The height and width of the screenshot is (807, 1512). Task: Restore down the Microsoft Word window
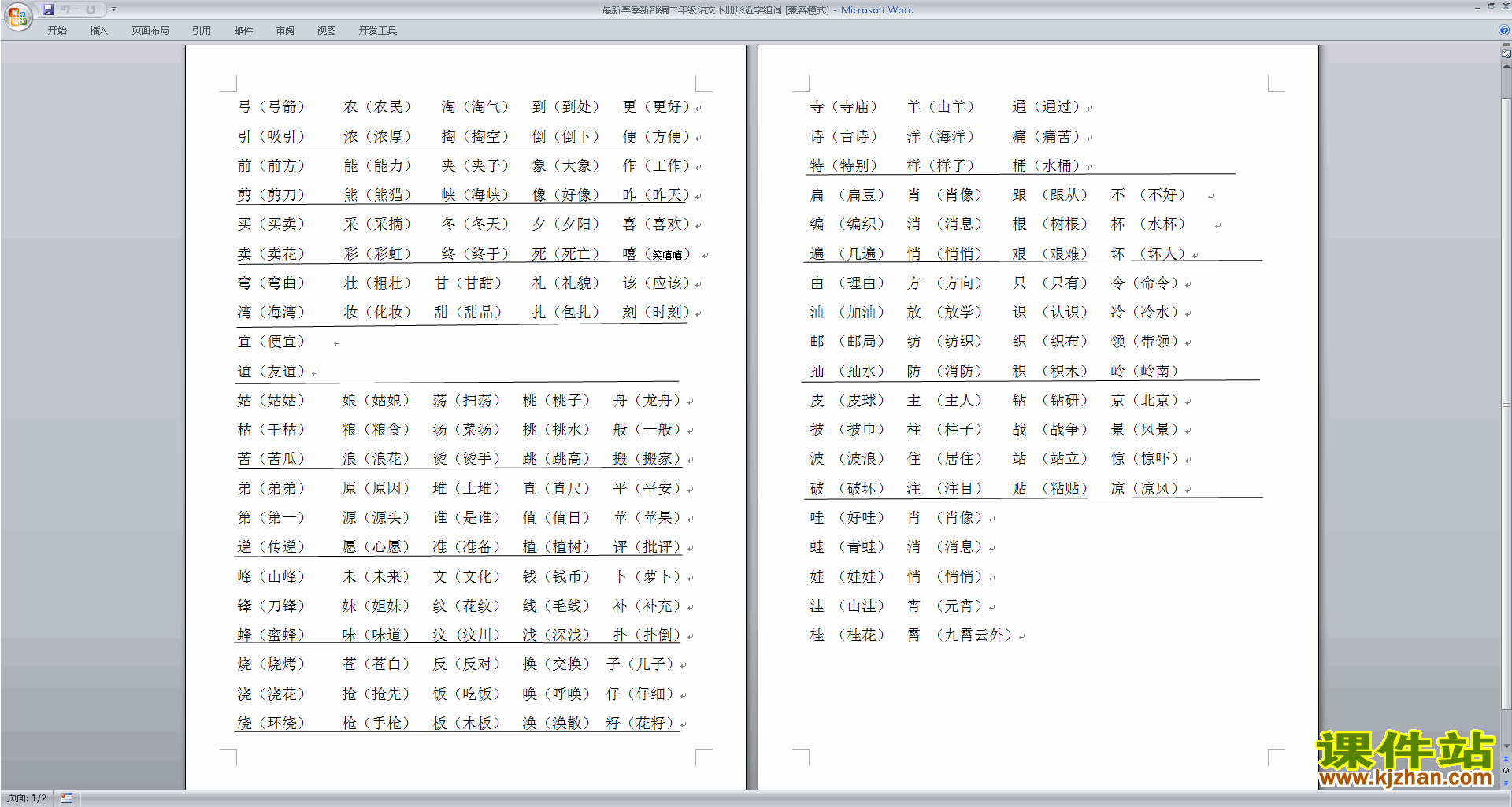pos(1492,6)
